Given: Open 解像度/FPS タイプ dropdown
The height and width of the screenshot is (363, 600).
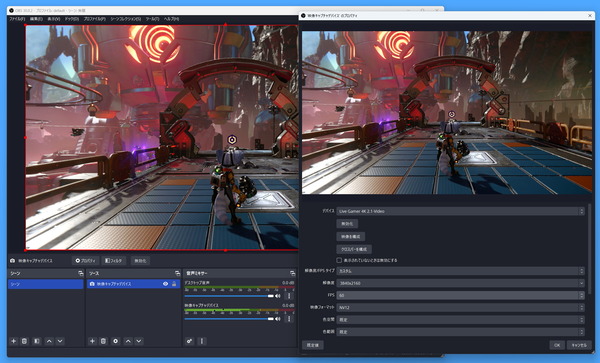Looking at the screenshot, I should 460,271.
